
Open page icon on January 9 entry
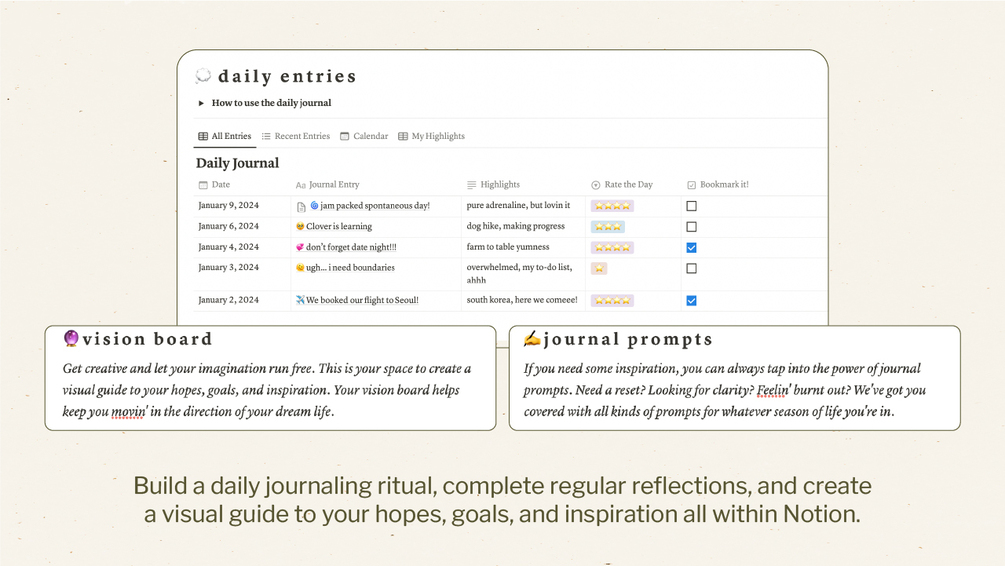click(x=301, y=206)
